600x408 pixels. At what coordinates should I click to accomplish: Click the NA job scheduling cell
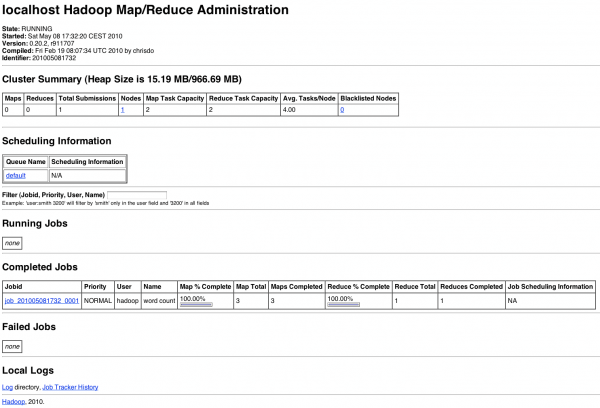click(550, 301)
